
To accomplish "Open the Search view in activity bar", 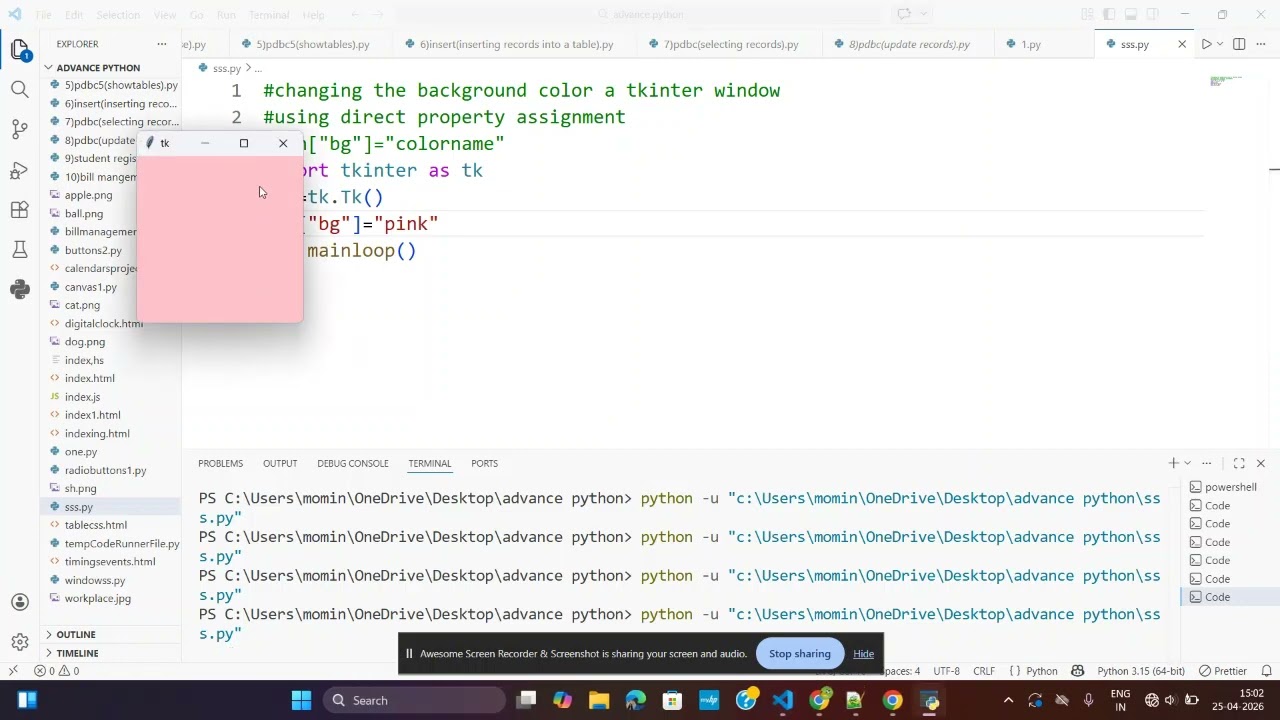I will pyautogui.click(x=20, y=90).
